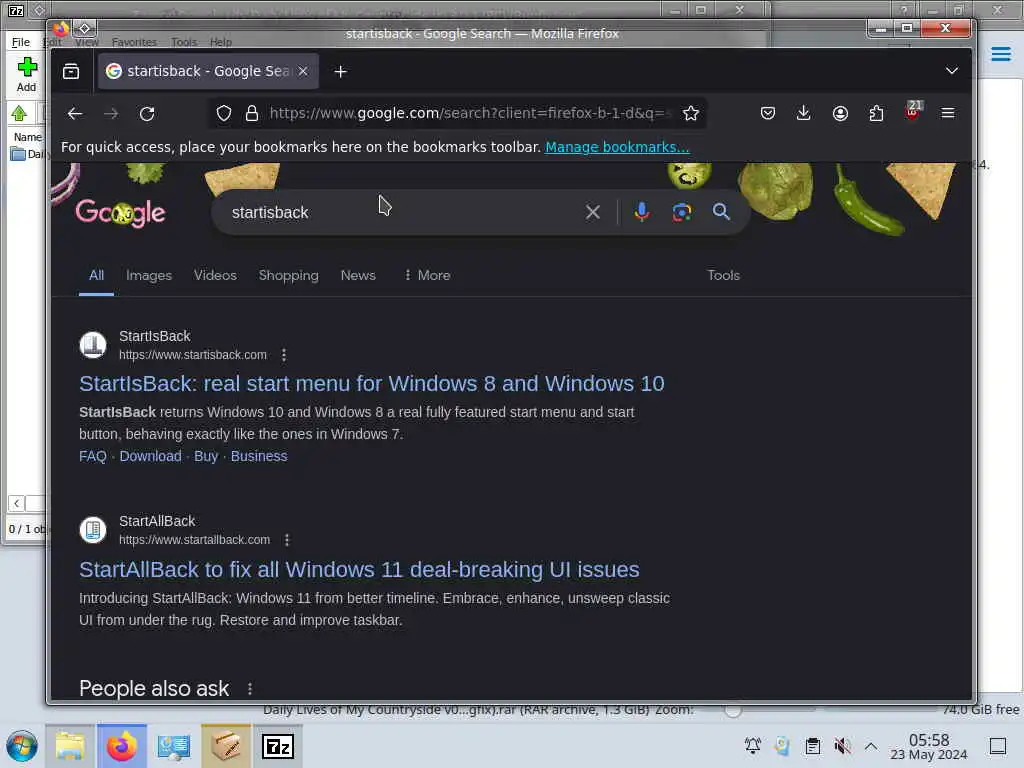Open Windows Start orb
The height and width of the screenshot is (768, 1024).
click(22, 746)
